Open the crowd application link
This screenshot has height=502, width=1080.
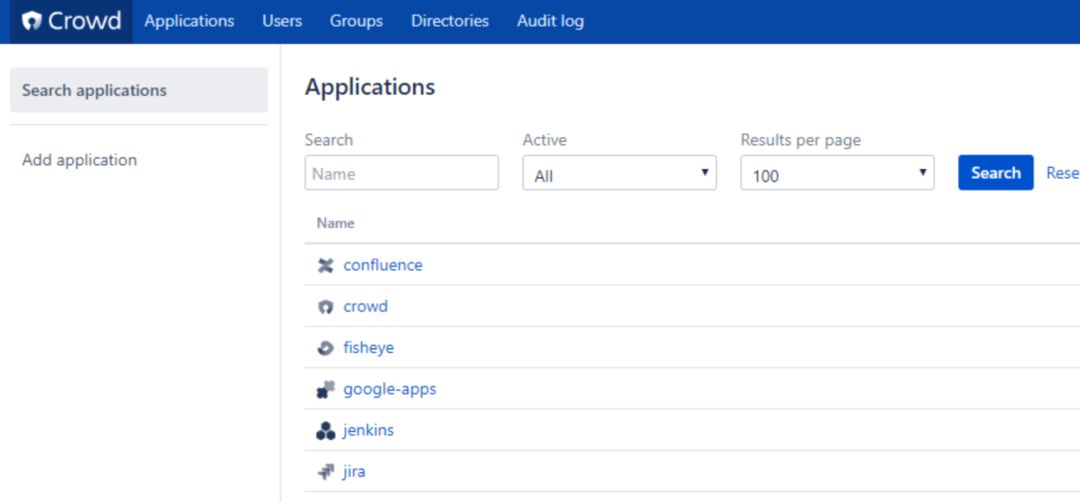pyautogui.click(x=366, y=306)
